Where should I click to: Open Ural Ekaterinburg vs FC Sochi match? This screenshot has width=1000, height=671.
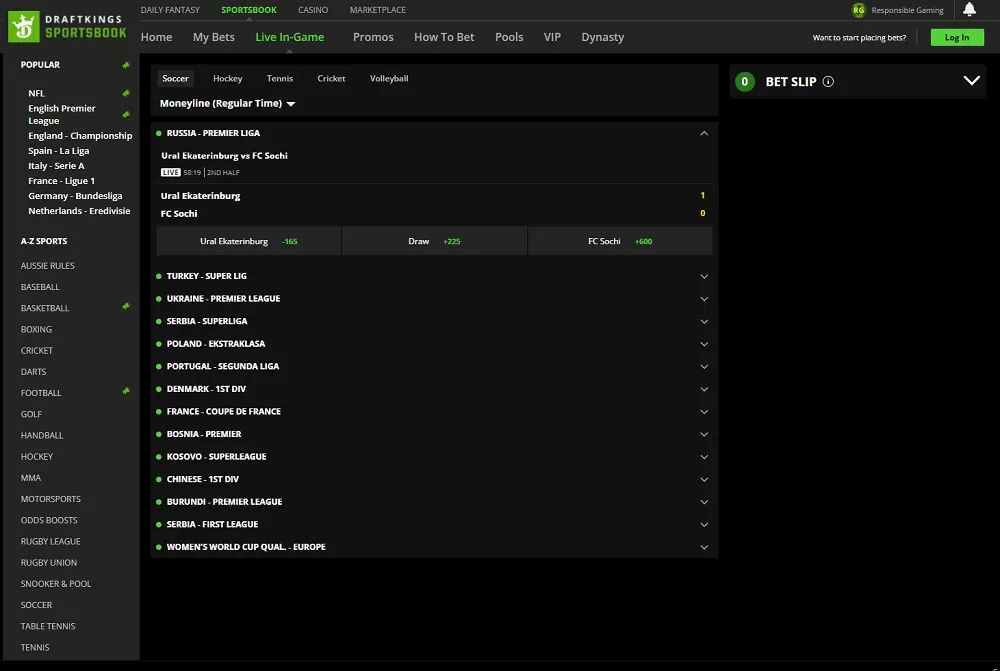pos(224,156)
